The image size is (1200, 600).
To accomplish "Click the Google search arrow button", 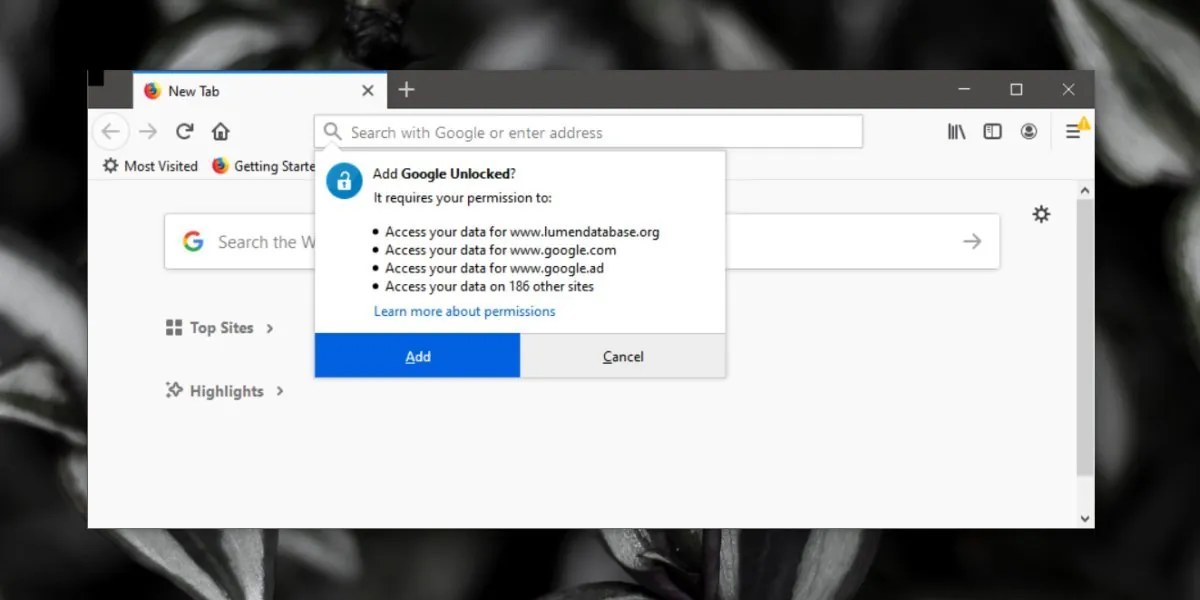I will coord(972,241).
